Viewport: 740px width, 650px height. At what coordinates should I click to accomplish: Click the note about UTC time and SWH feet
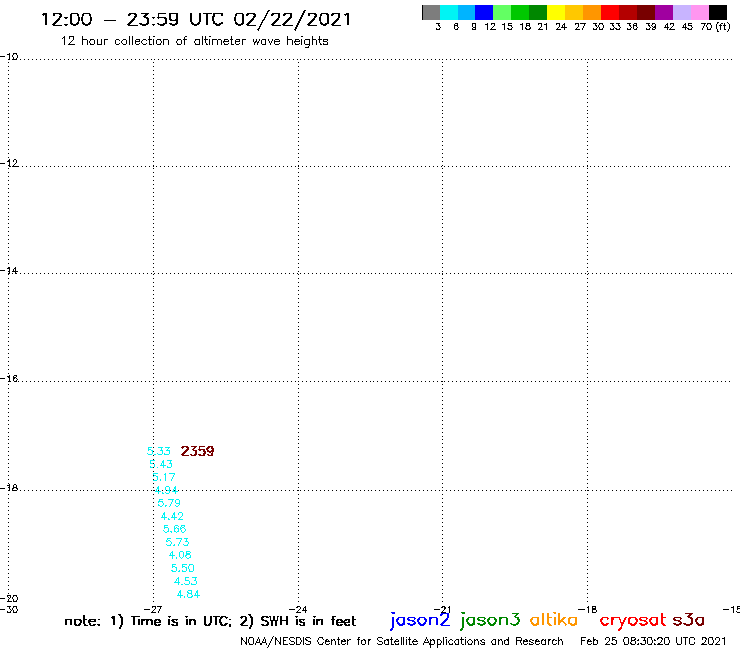(210, 621)
